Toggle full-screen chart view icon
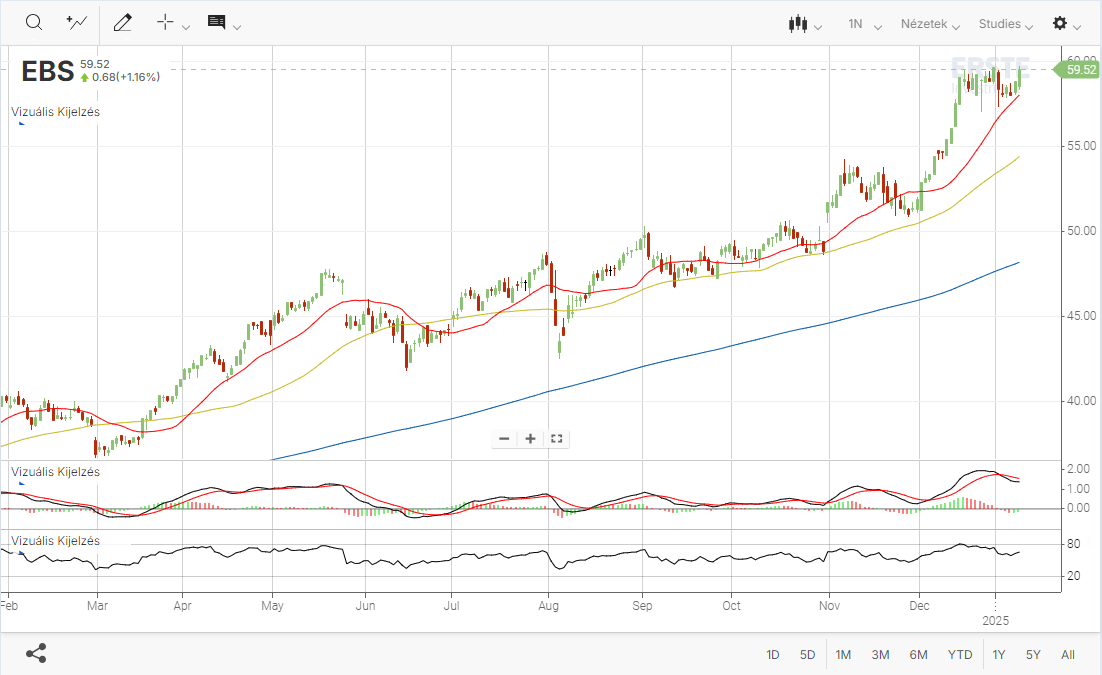The width and height of the screenshot is (1102, 675). tap(557, 439)
